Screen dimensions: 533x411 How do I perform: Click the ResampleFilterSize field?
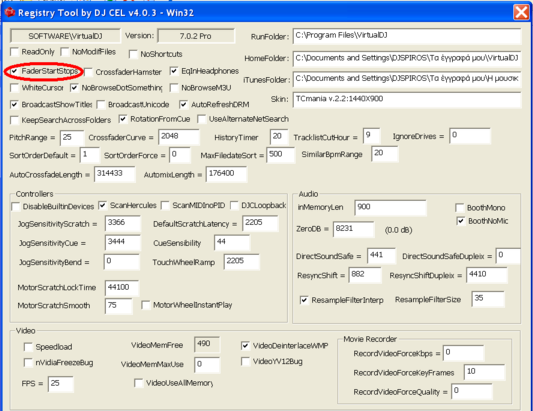(488, 299)
